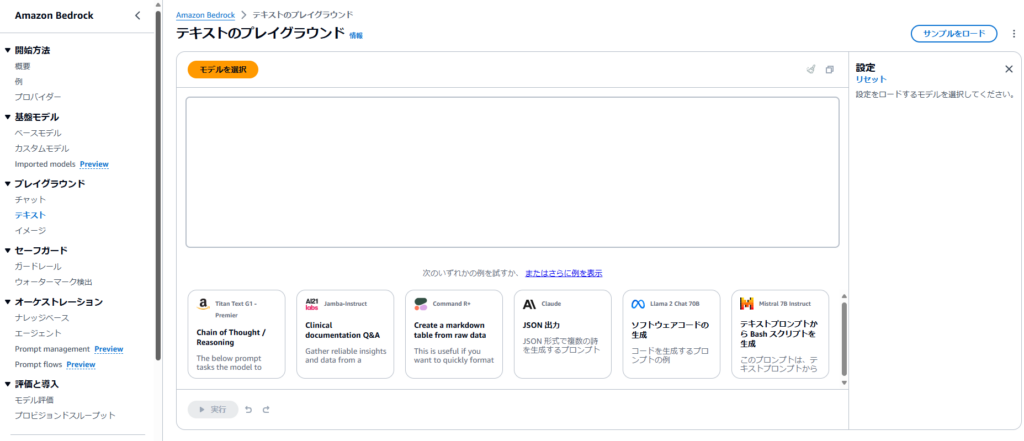This screenshot has height=441, width=1024.
Task: Open チャット under プレイグラウンド
Action: tap(30, 199)
